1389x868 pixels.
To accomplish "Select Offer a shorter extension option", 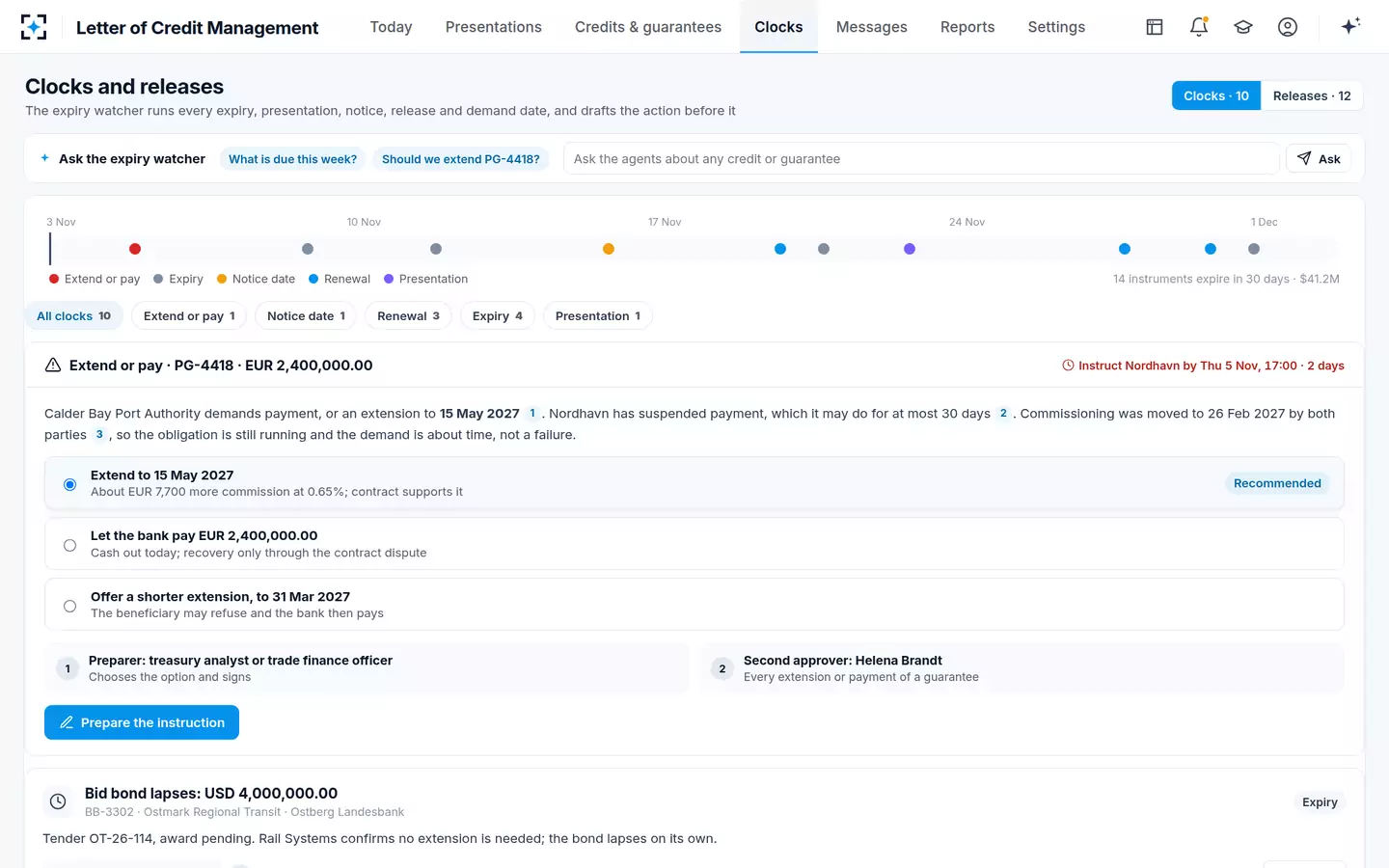I will click(694, 605).
